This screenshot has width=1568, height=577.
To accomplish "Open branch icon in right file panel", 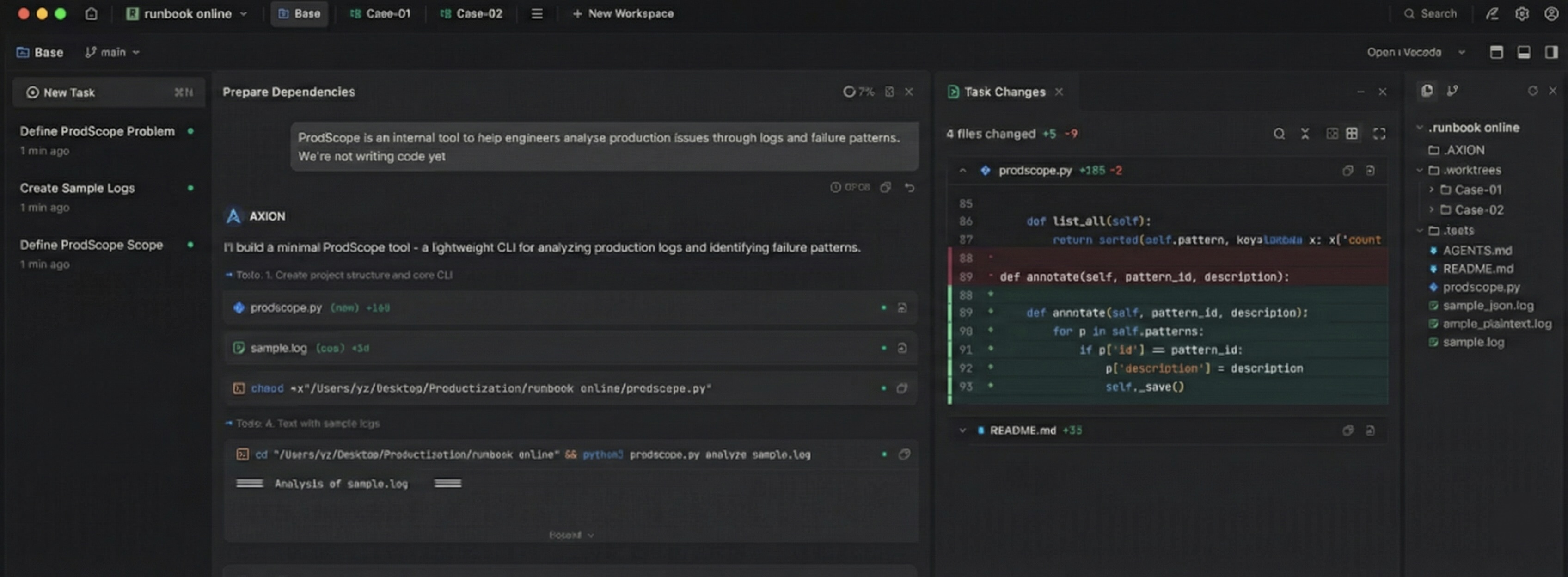I will click(1452, 91).
